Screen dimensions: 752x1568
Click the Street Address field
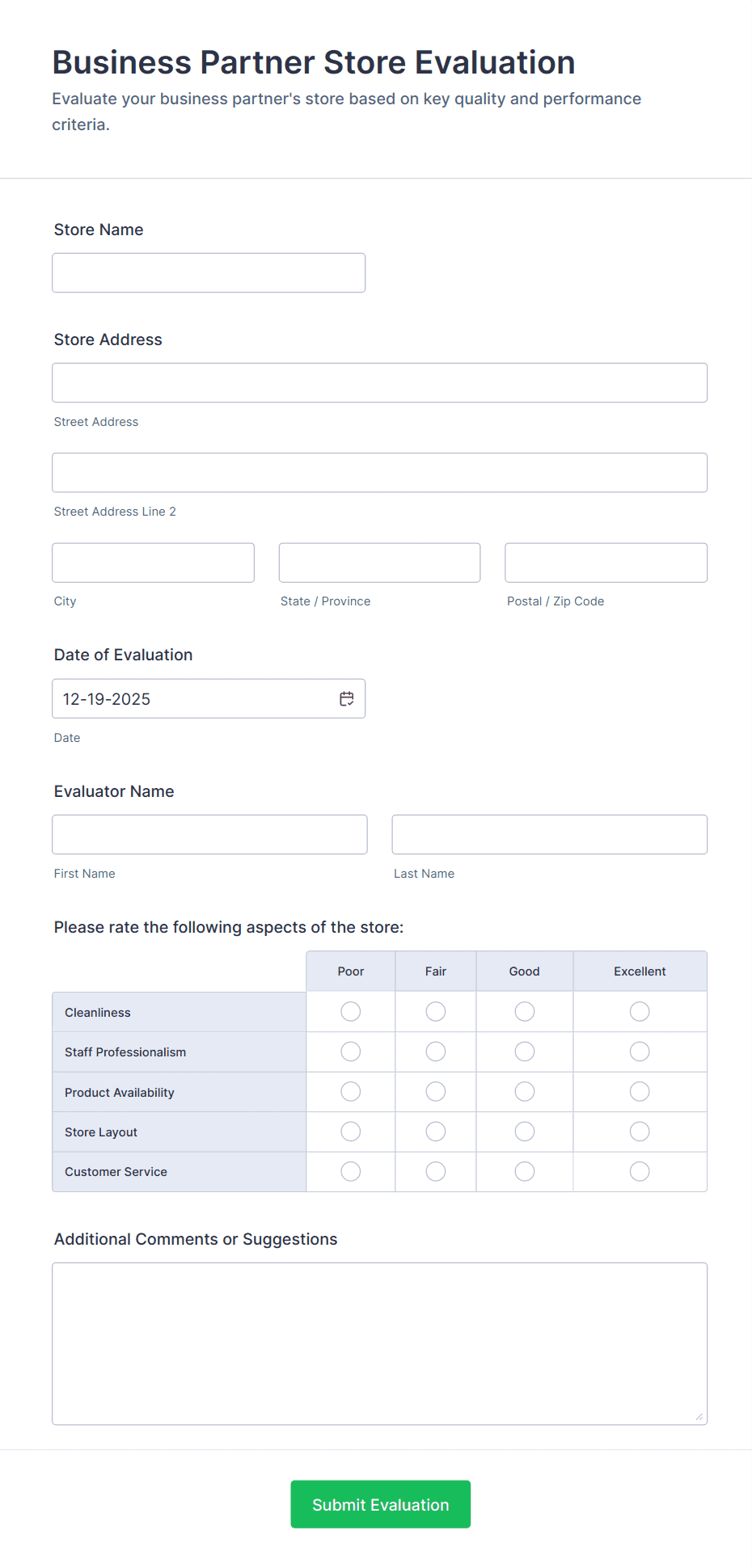(378, 382)
